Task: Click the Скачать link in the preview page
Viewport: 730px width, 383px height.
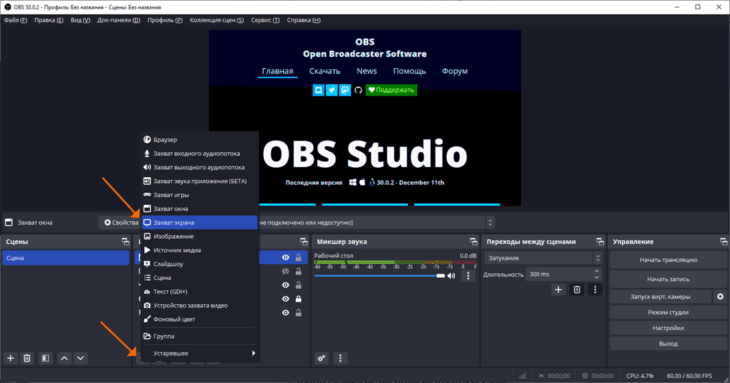Action: (324, 71)
